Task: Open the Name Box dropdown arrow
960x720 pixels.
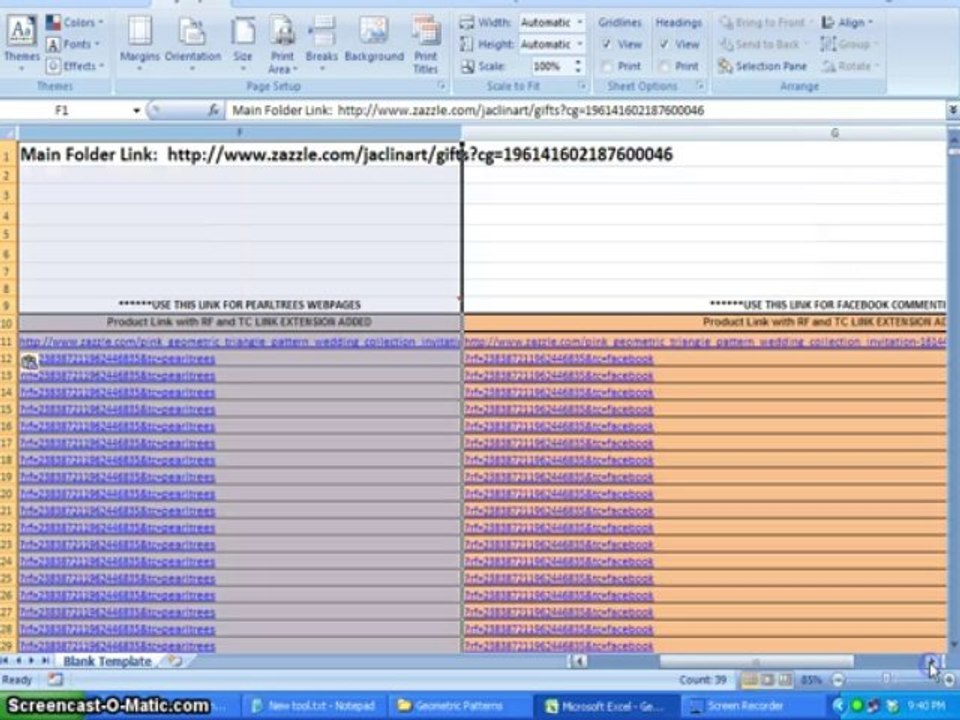Action: (137, 111)
